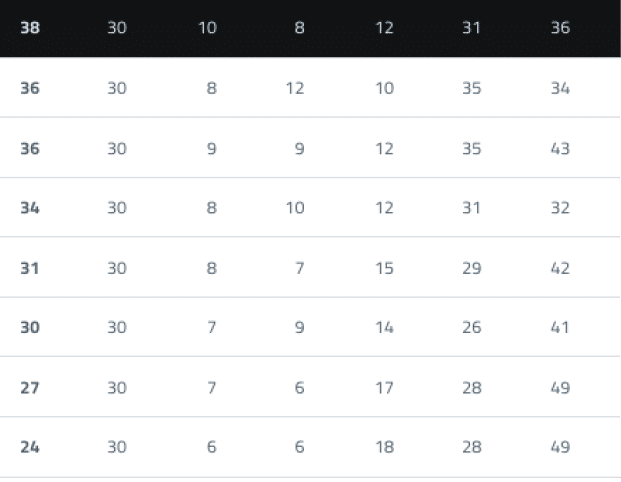Select the cell showing 15

(385, 268)
